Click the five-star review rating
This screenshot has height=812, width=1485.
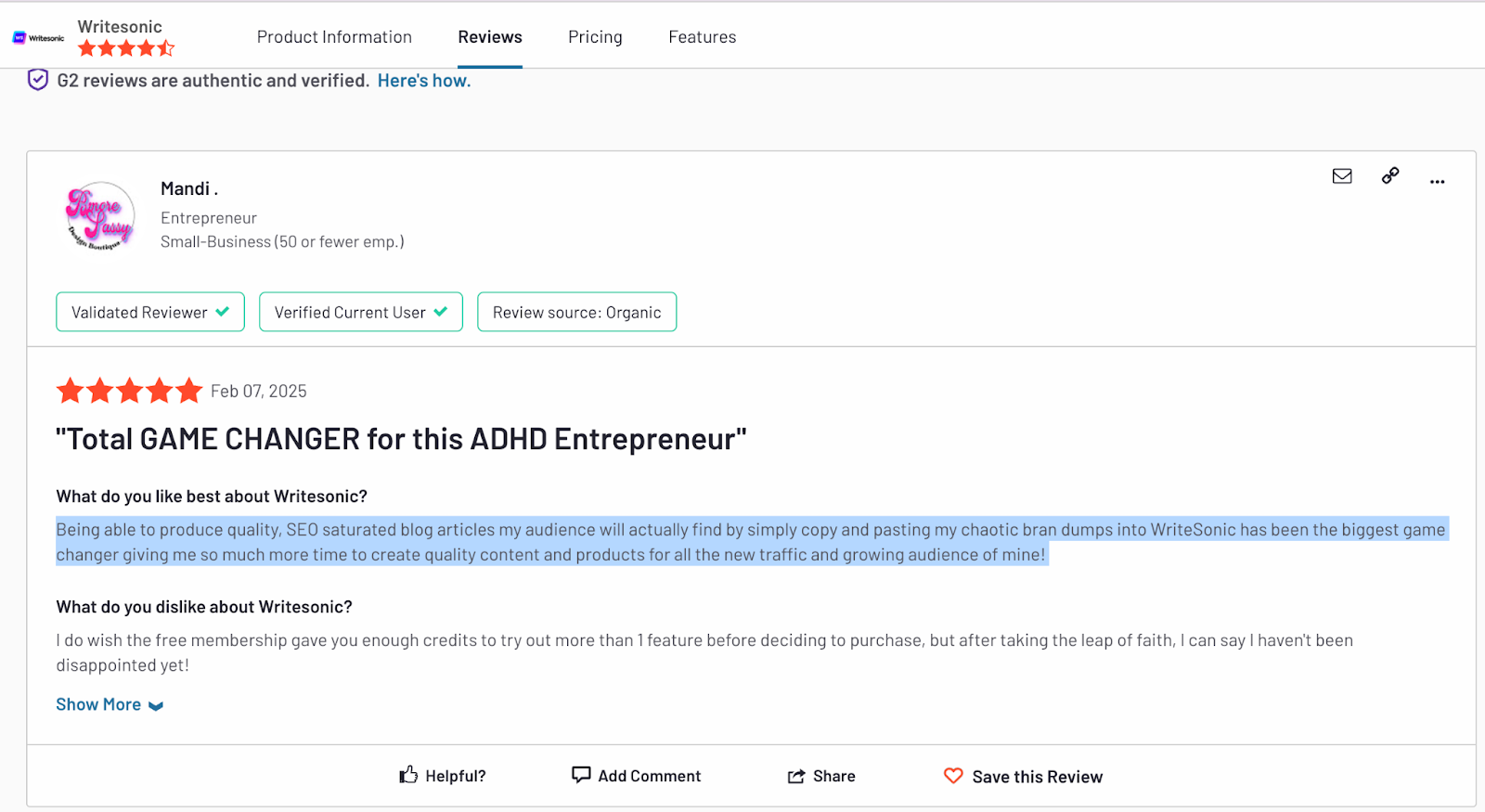129,391
